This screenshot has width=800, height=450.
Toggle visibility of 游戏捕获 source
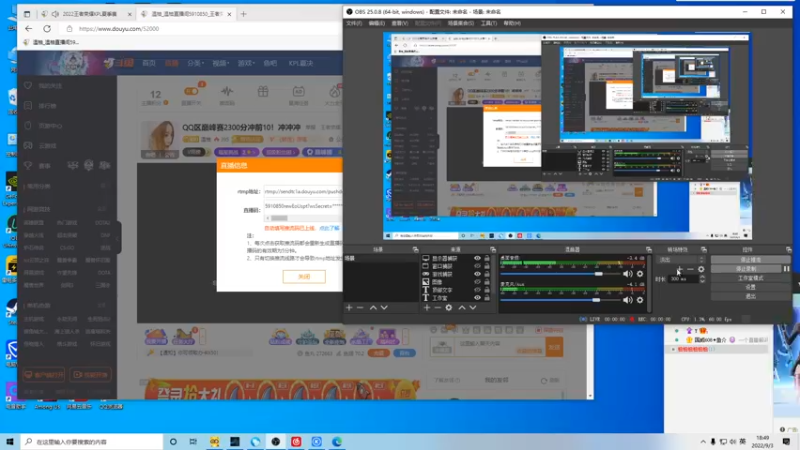477,274
